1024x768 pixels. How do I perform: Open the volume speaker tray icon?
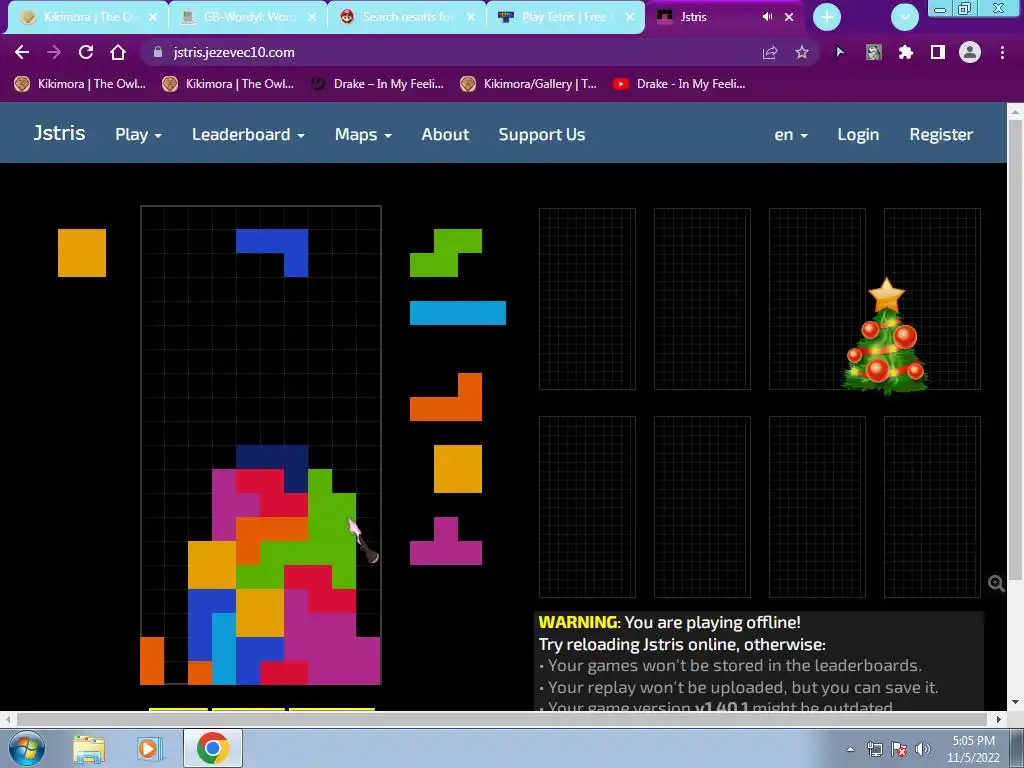pos(923,749)
